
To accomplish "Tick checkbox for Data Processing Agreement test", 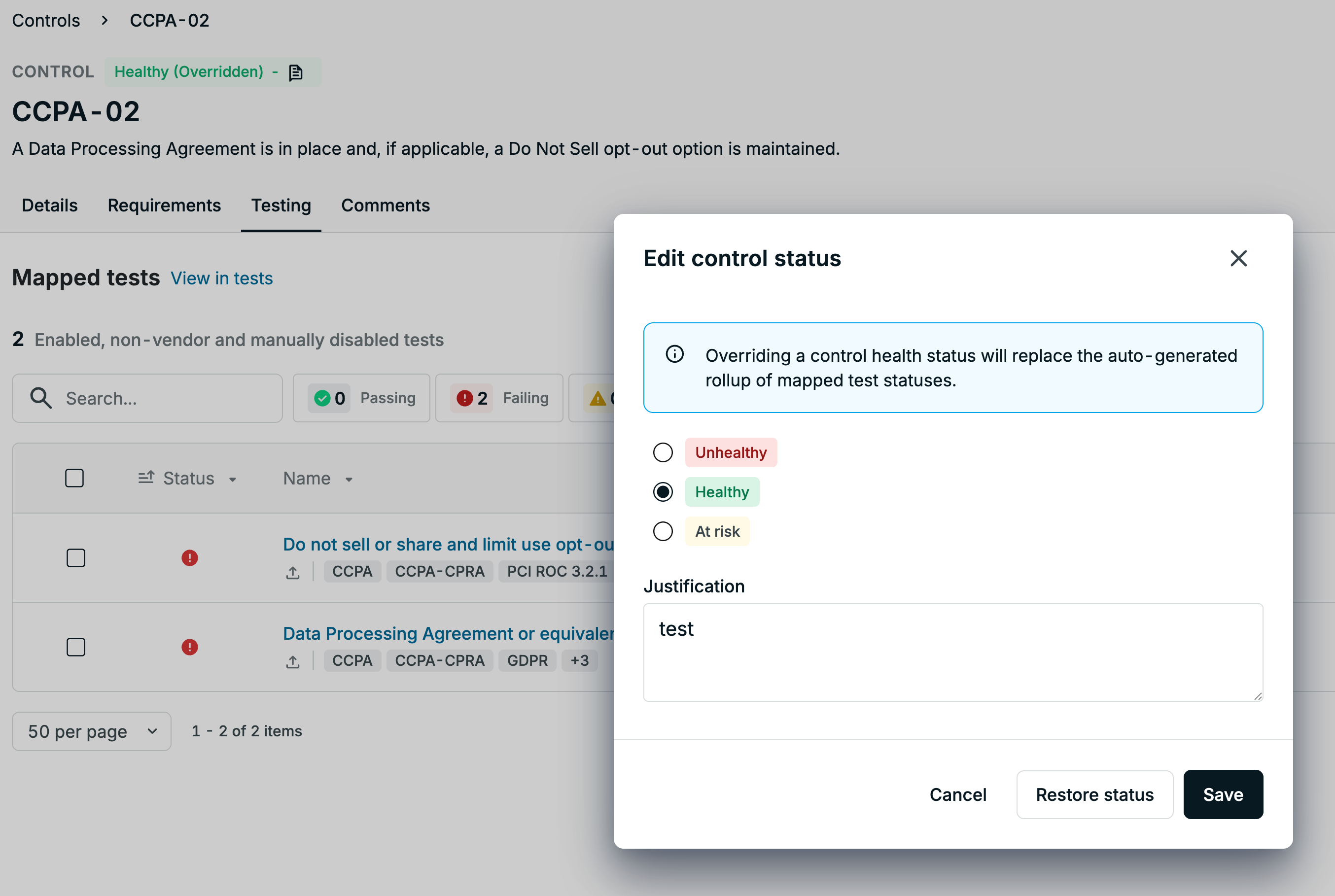I will [76, 647].
